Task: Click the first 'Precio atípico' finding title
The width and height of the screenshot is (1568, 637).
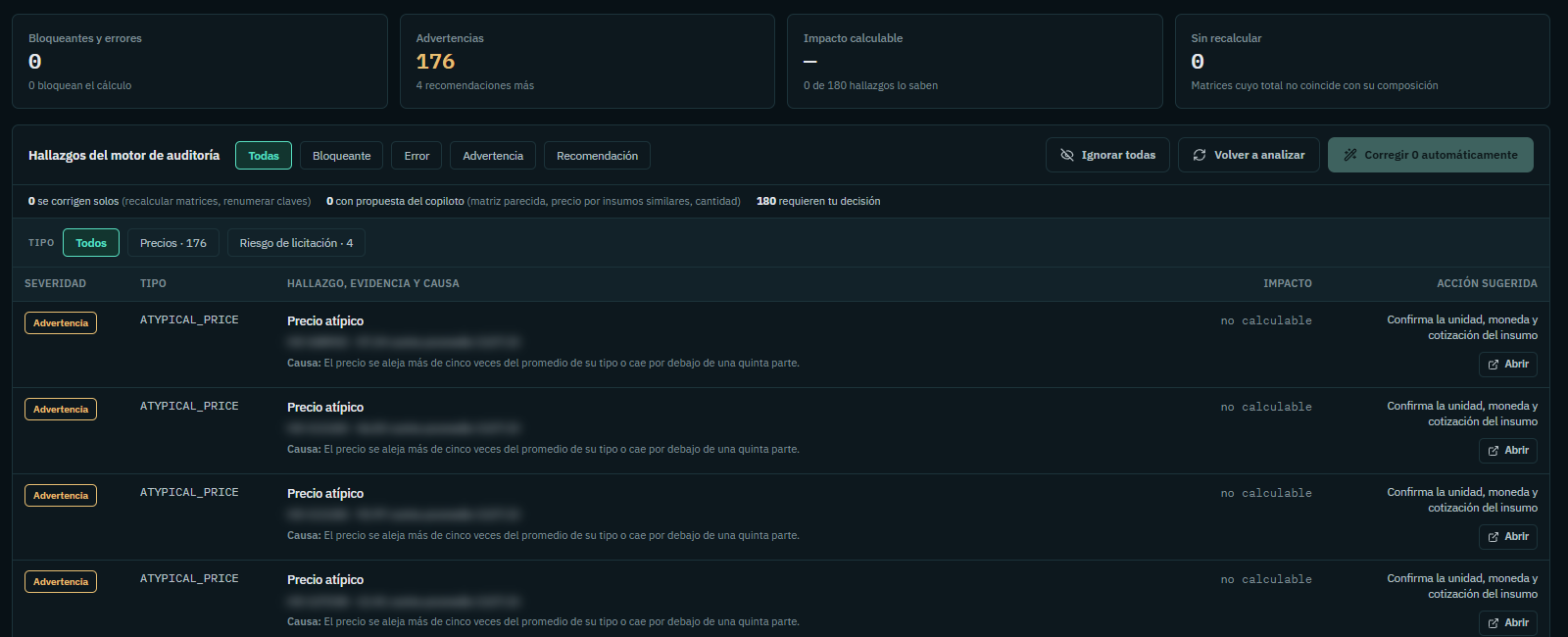Action: 325,320
